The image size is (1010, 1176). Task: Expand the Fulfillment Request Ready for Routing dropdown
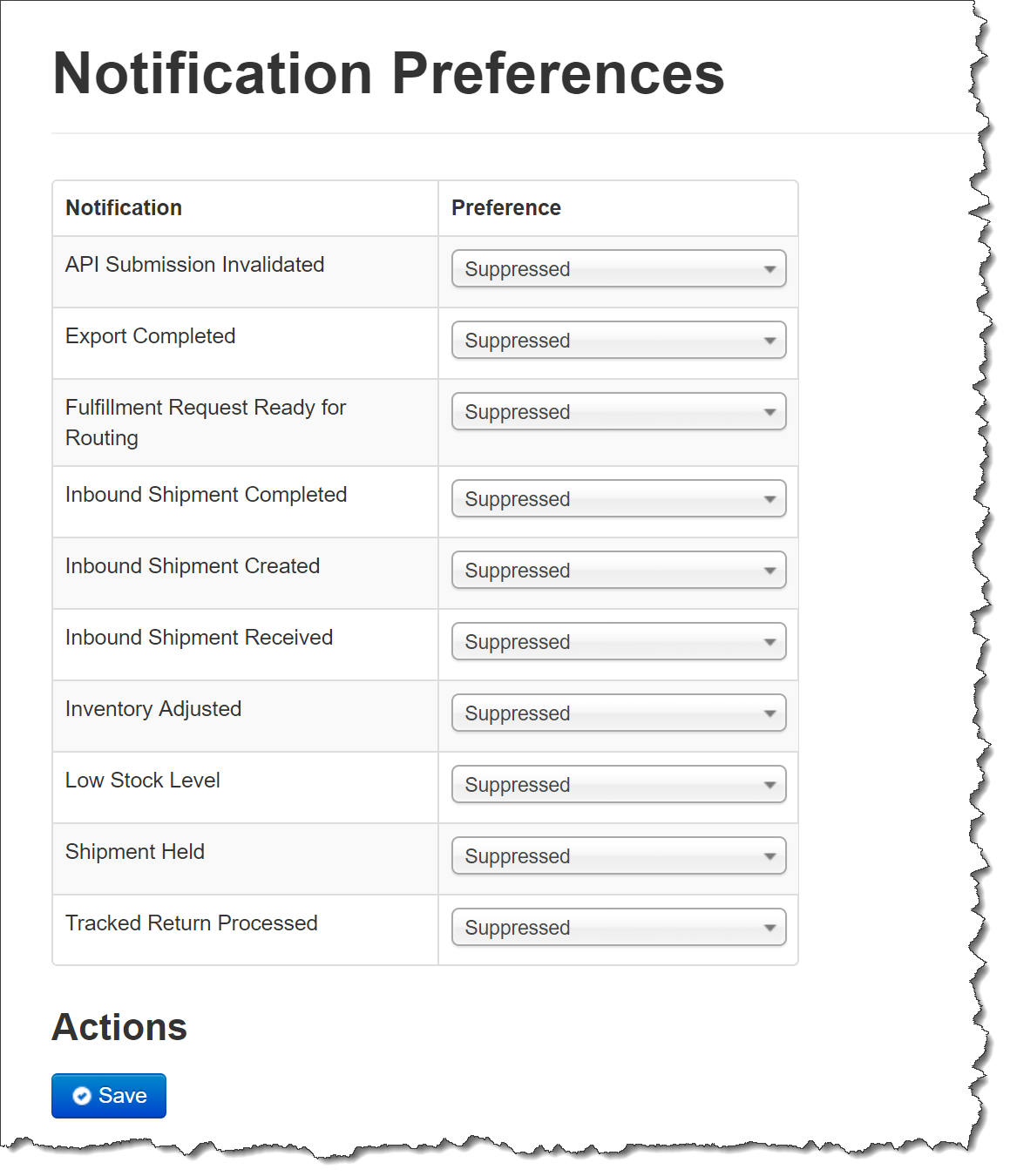619,411
